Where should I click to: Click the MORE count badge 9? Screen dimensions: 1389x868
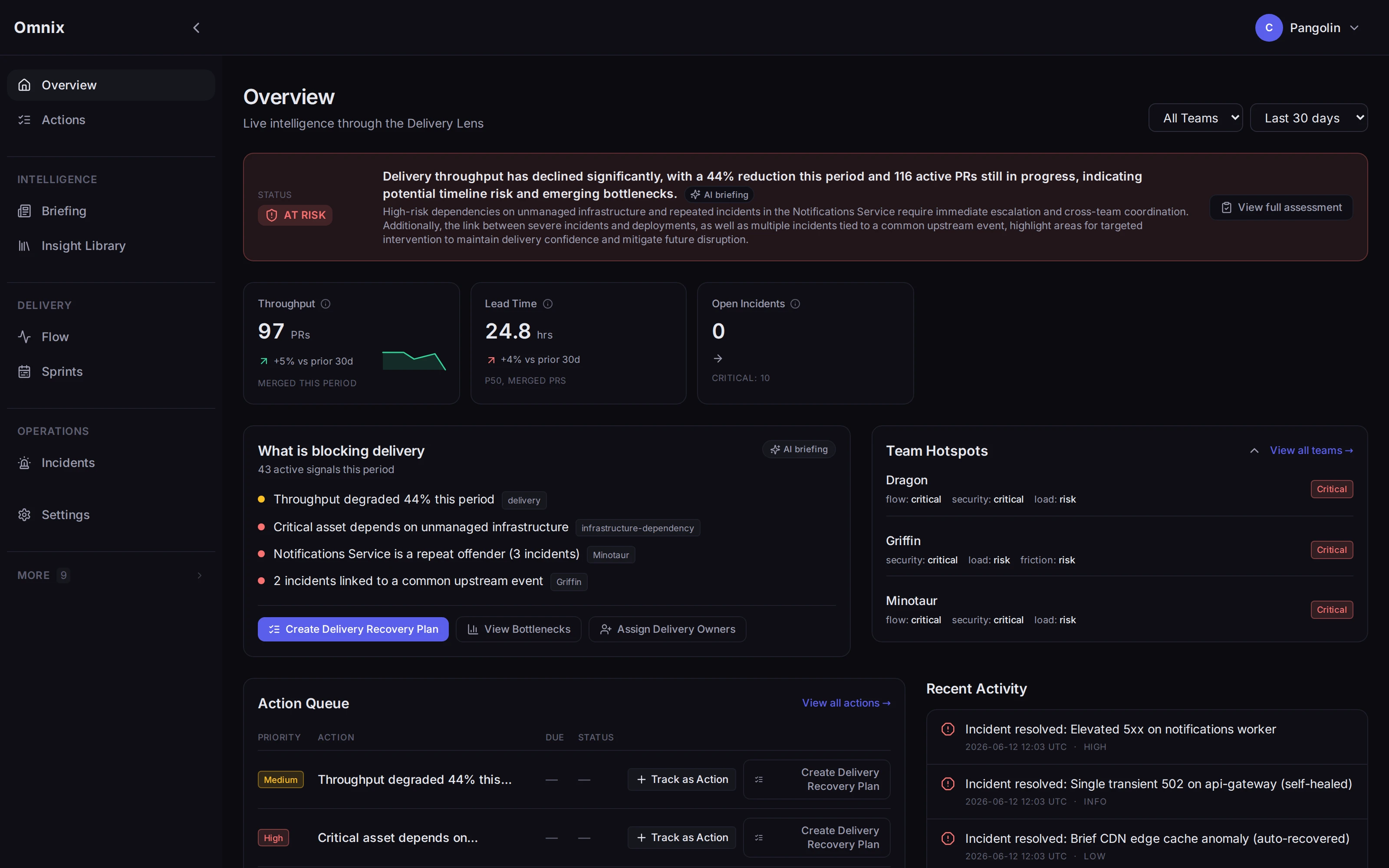click(63, 575)
